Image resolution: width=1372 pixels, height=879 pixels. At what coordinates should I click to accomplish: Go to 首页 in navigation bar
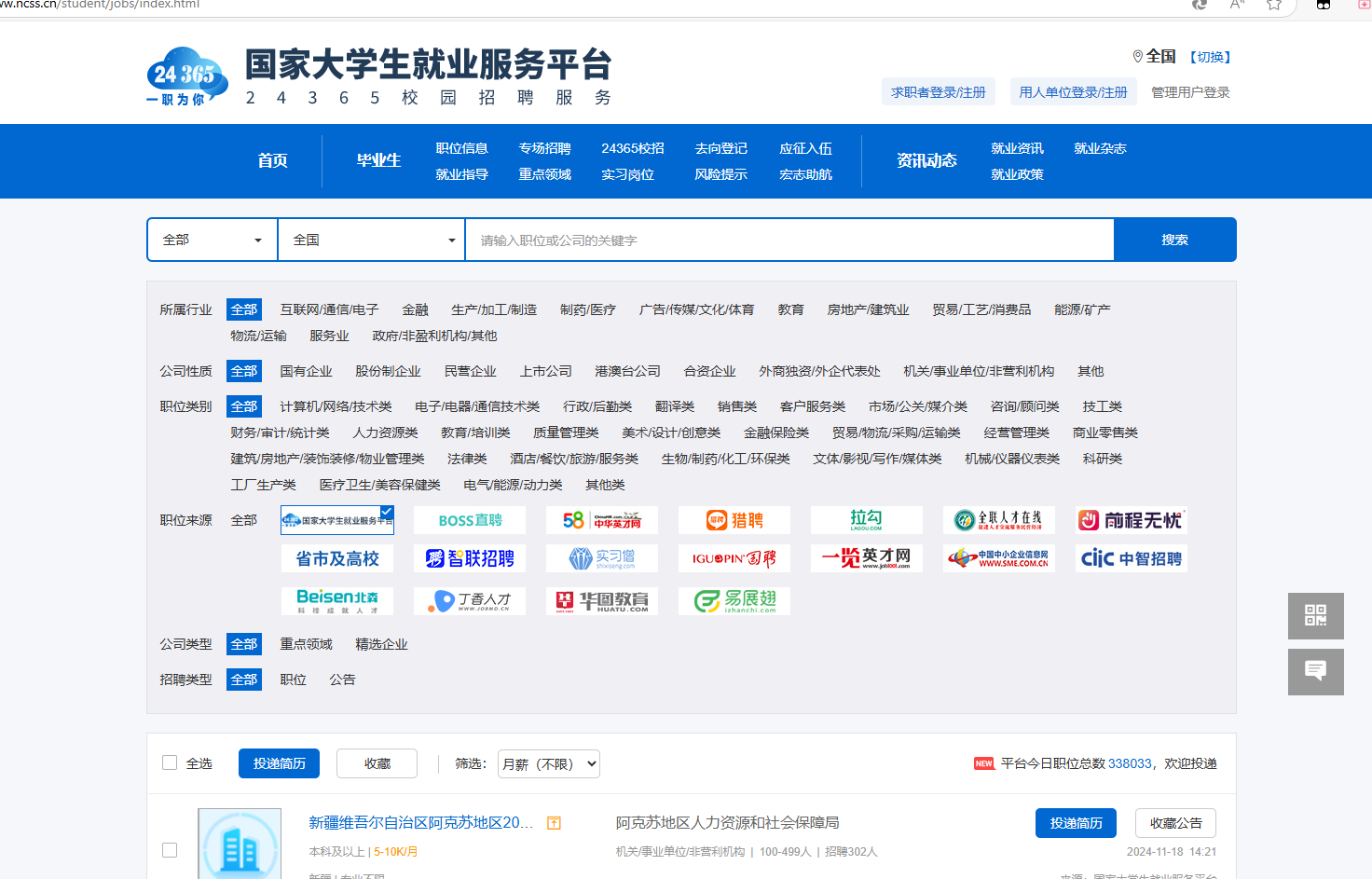click(x=272, y=160)
